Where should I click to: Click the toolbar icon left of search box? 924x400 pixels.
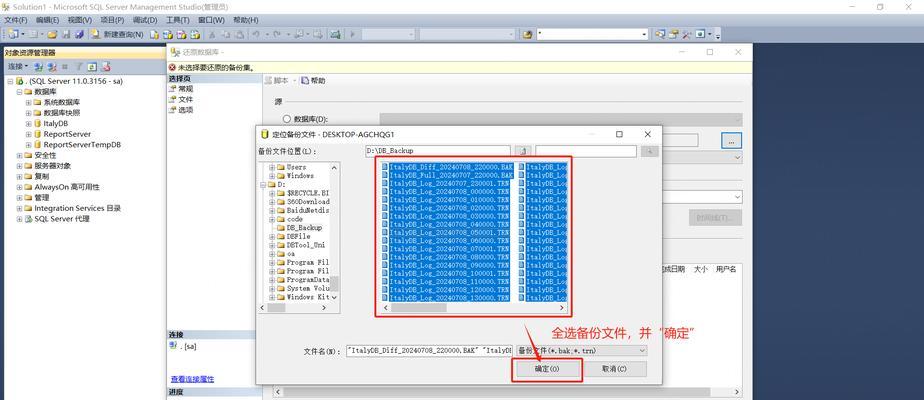coord(527,34)
